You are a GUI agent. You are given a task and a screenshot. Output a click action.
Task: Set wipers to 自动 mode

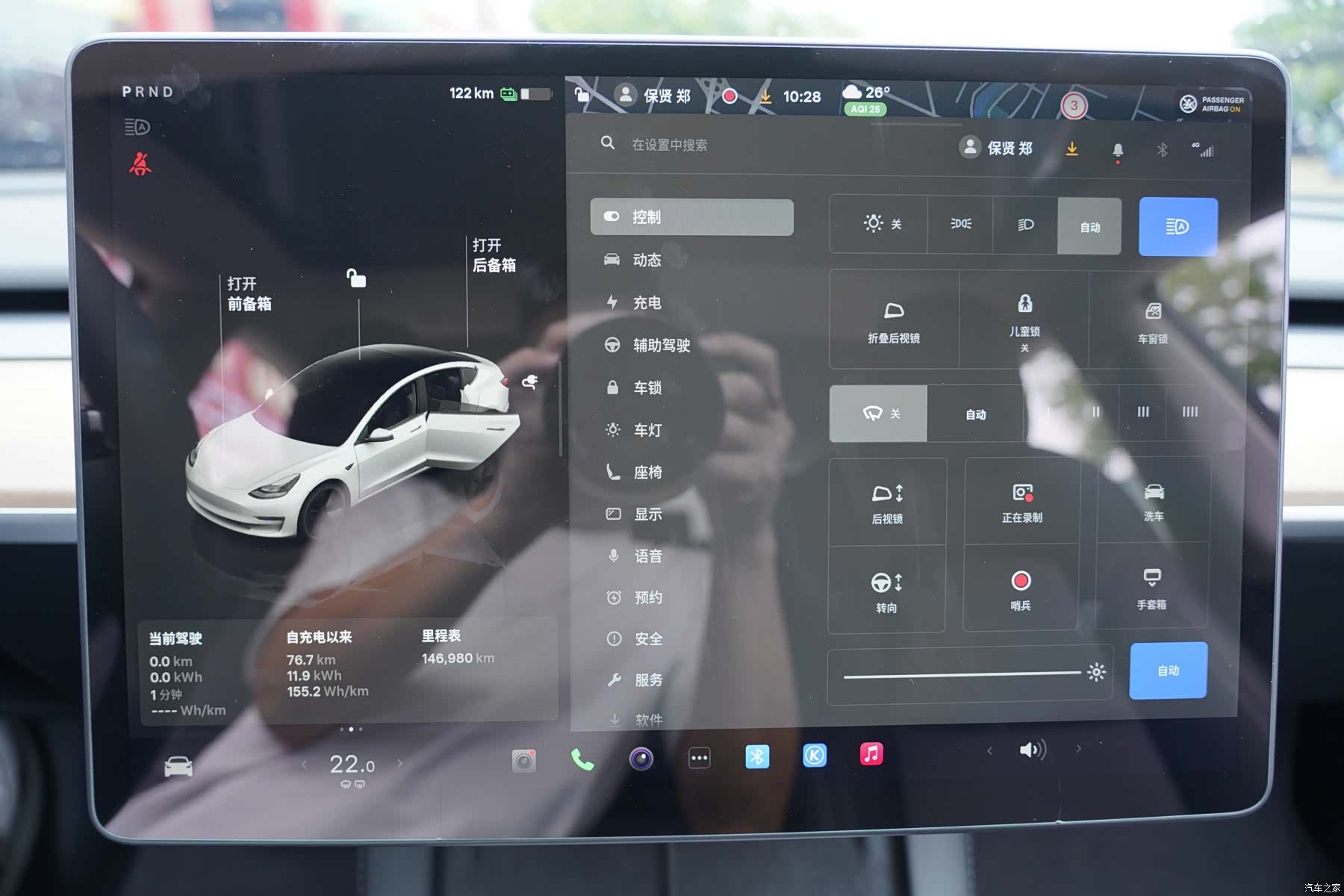(976, 414)
